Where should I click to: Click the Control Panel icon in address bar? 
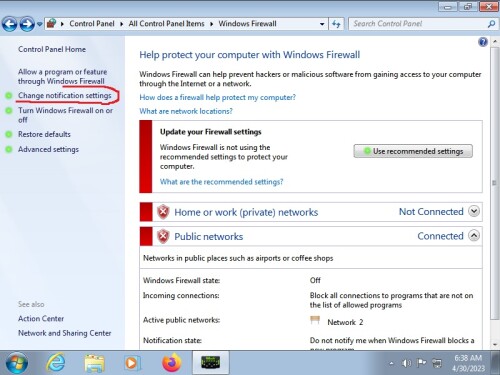51,23
